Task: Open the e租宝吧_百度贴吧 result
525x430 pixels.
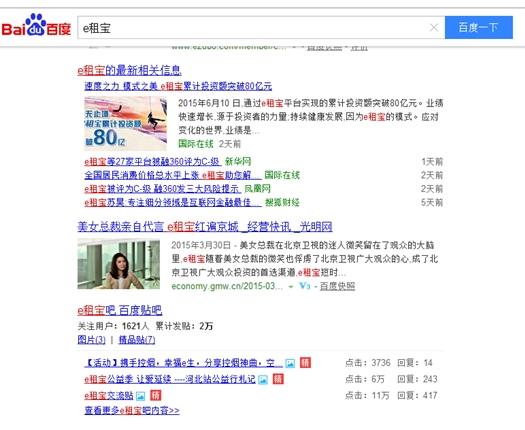Action: 120,310
